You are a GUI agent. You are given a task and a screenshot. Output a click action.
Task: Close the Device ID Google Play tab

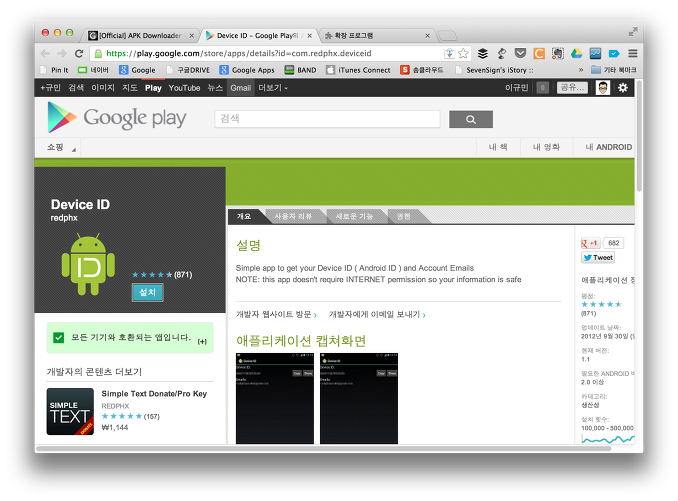pyautogui.click(x=310, y=36)
